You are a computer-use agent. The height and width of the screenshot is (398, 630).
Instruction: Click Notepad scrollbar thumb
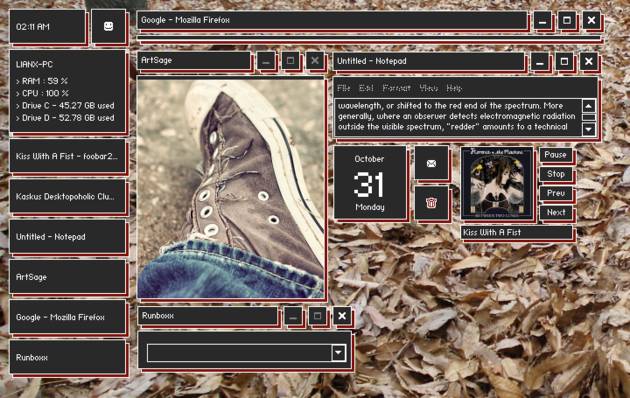tap(589, 118)
